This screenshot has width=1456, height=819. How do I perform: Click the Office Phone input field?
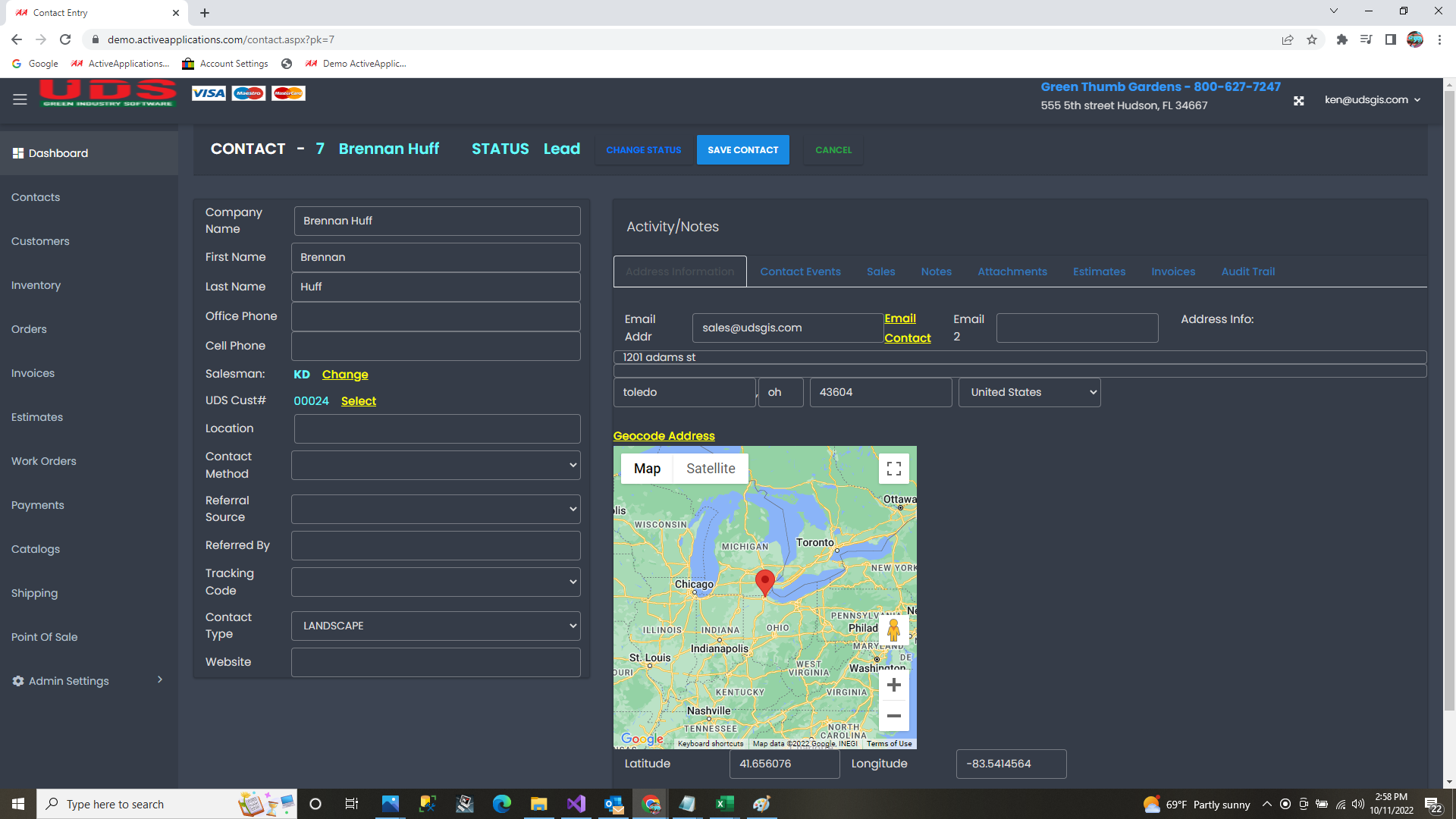tap(436, 316)
